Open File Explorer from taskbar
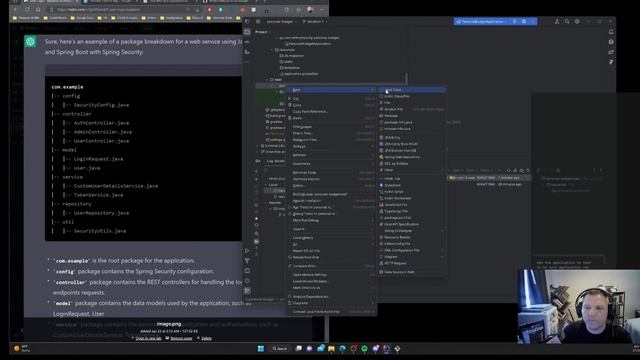640x360 pixels. (331, 349)
